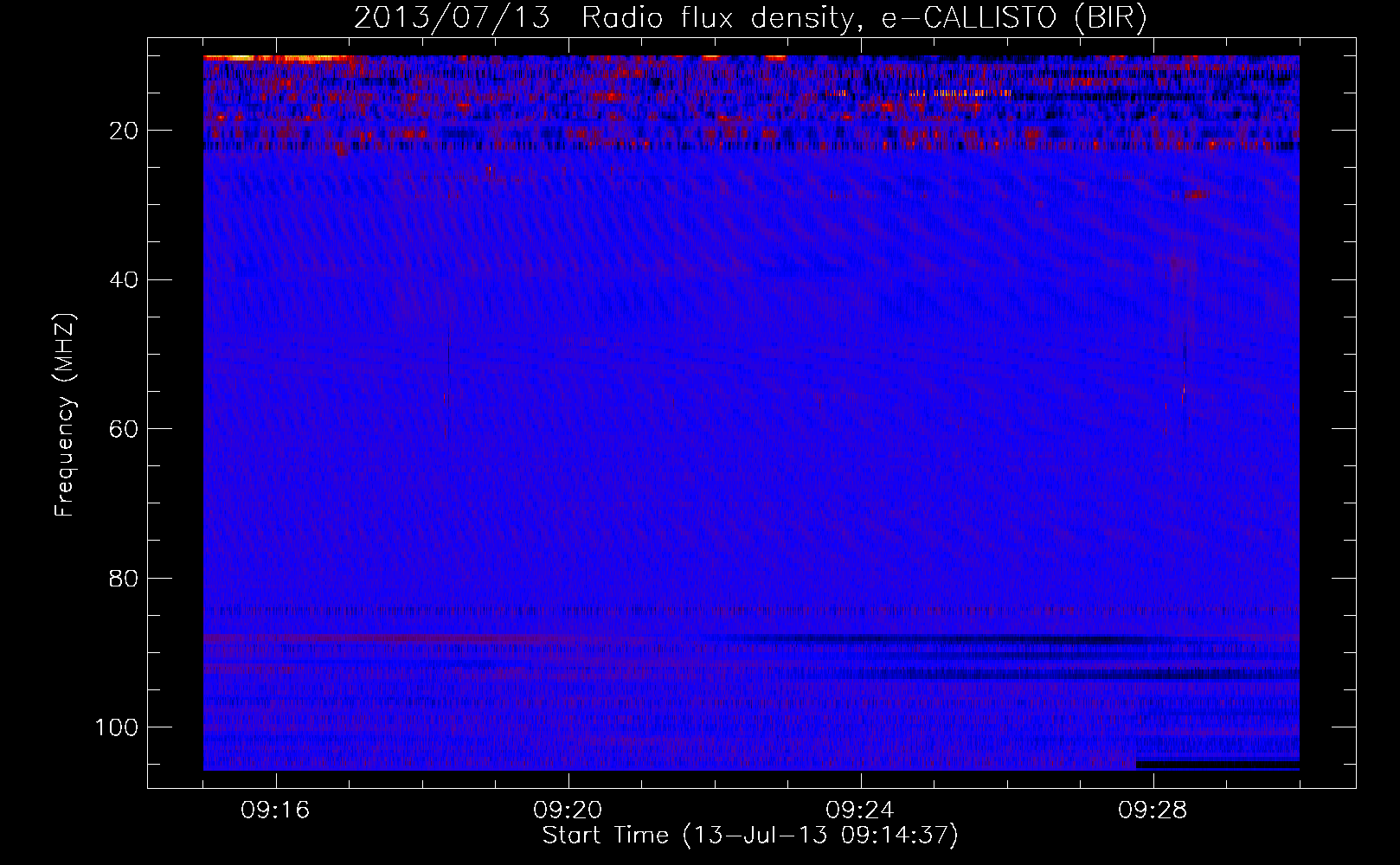Click the '20' frequency tick label
Screen dimensions: 1400x865
tap(124, 131)
